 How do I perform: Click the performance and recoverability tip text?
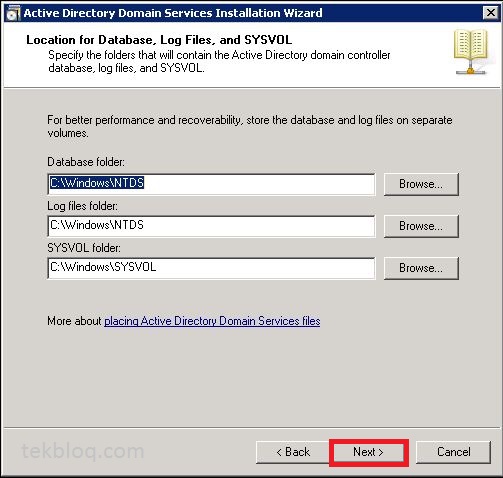point(250,126)
